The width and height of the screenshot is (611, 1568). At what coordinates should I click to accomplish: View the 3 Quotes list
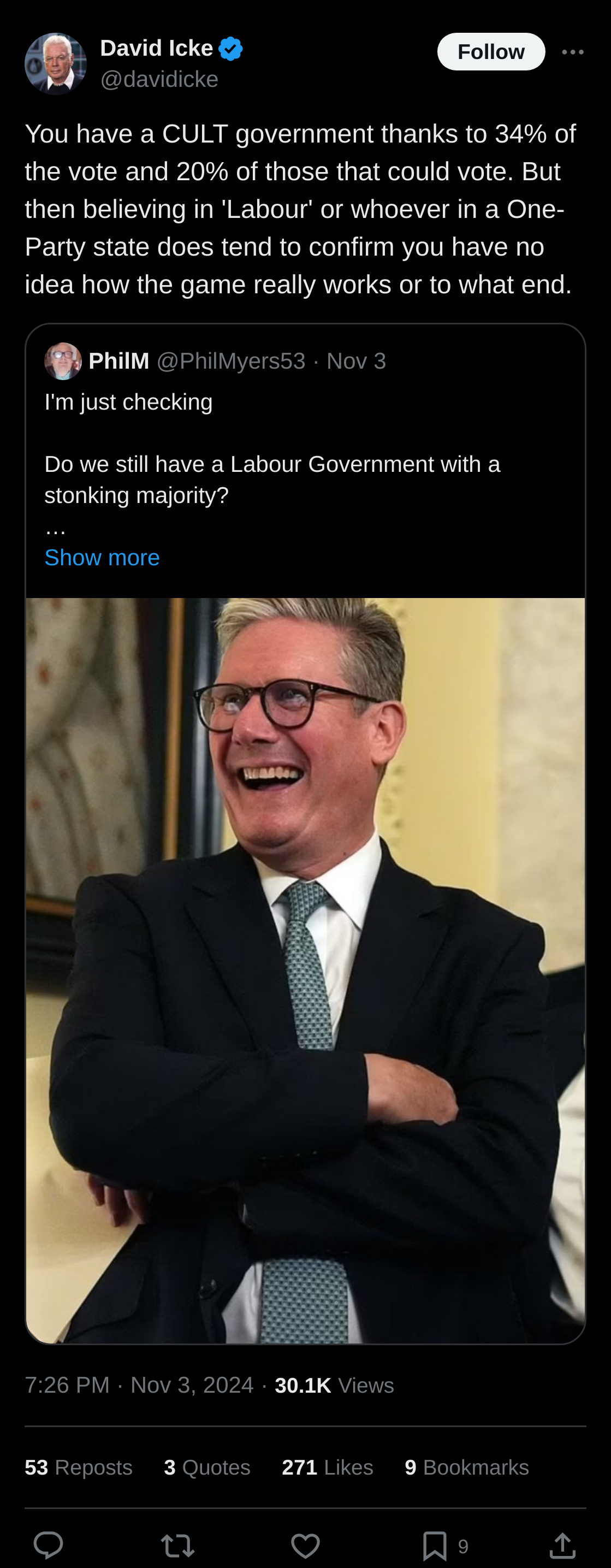207,1468
